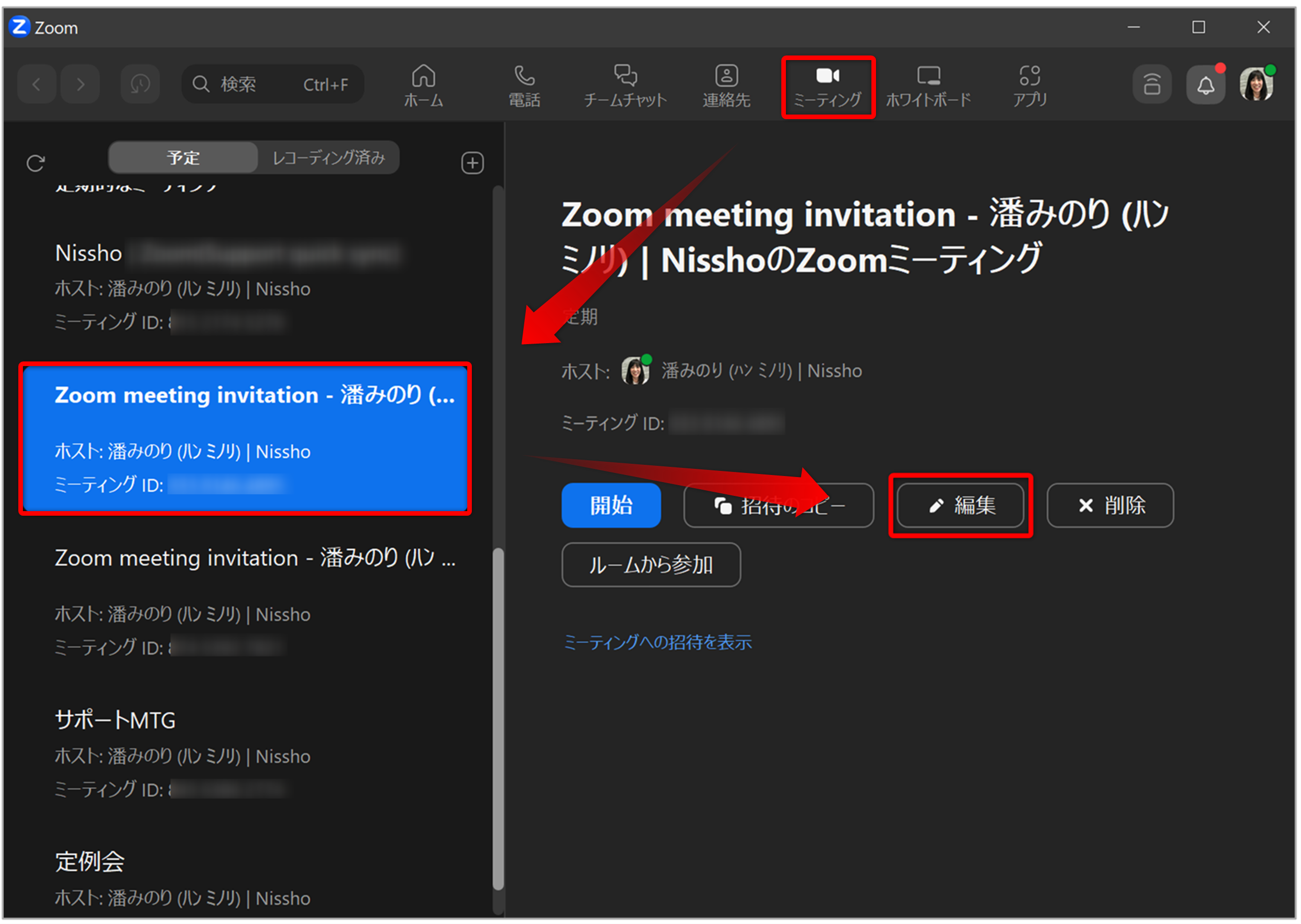The width and height of the screenshot is (1301, 924).
Task: Click the pencil icon on 編集
Action: [x=936, y=505]
